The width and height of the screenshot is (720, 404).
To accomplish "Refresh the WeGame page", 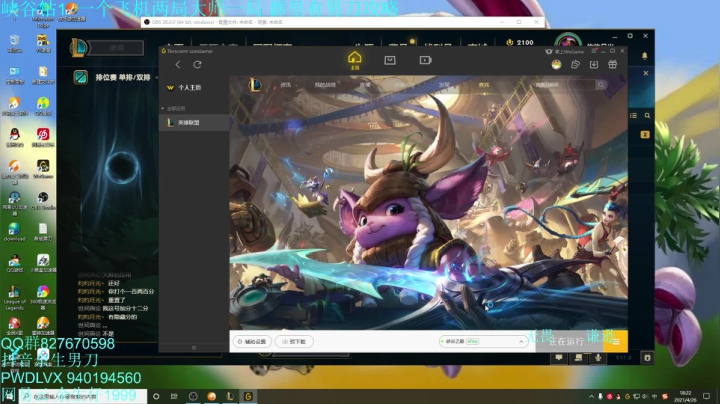I will [x=197, y=65].
